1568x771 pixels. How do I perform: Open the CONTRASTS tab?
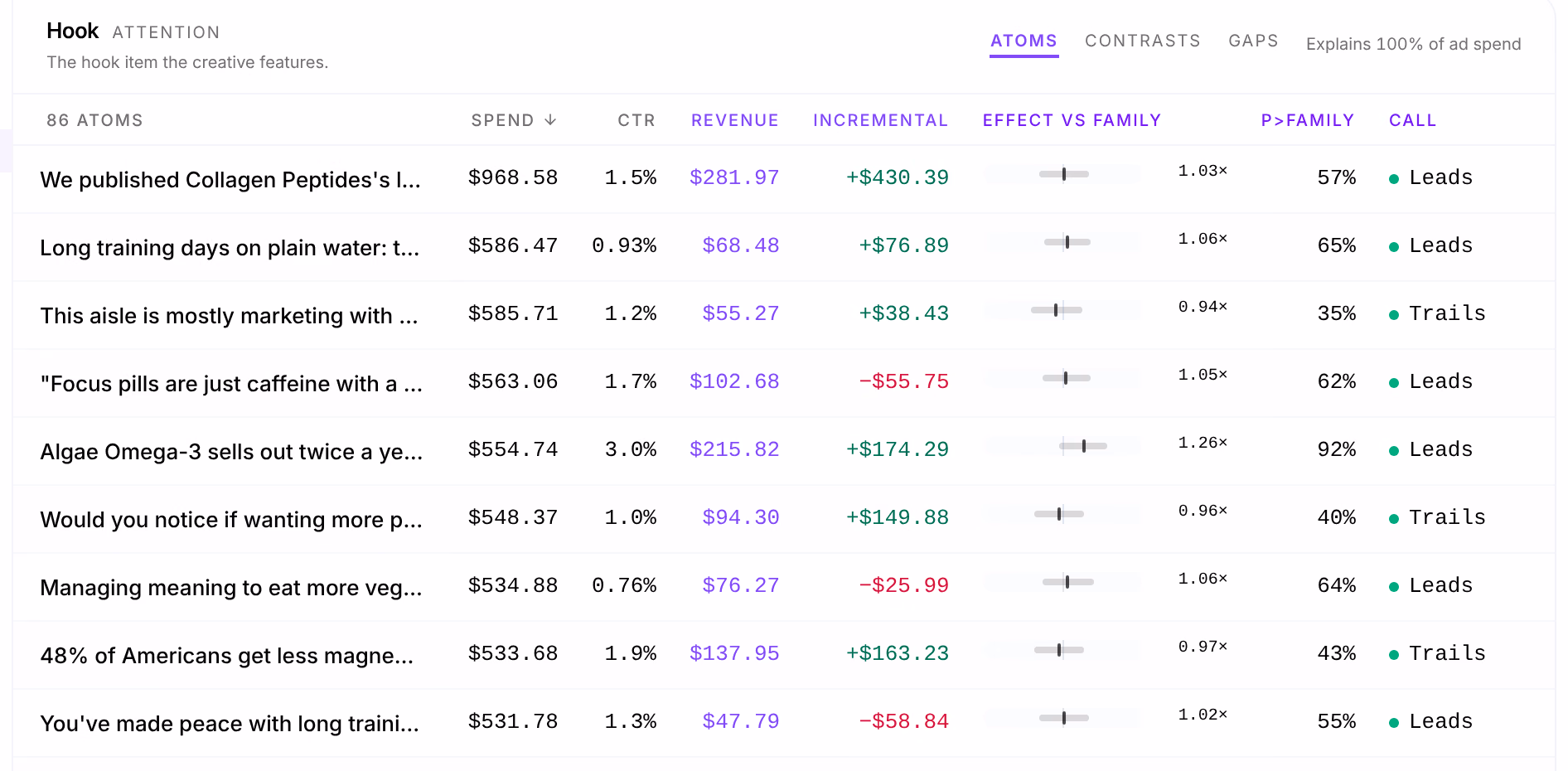[1142, 41]
